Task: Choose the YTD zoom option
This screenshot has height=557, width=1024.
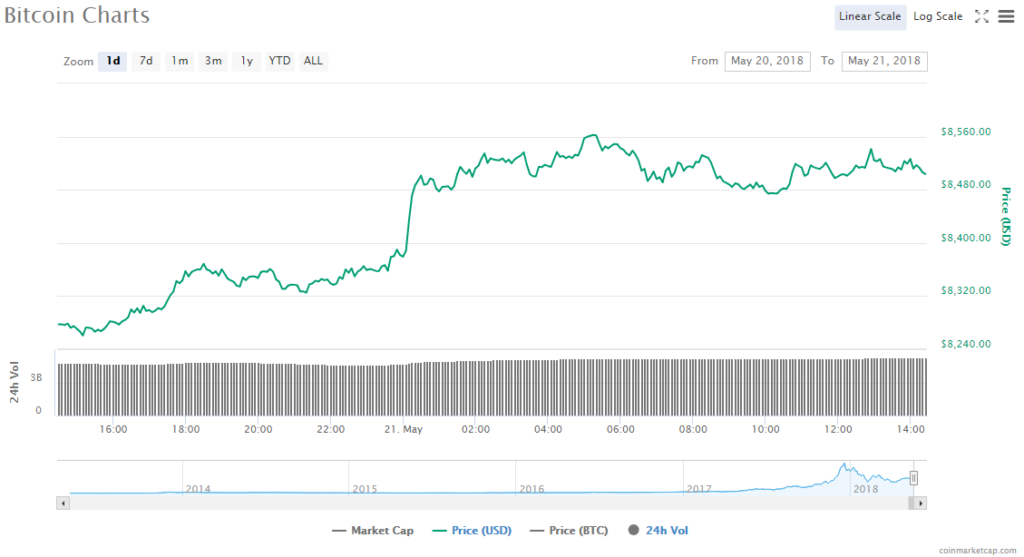Action: [280, 61]
